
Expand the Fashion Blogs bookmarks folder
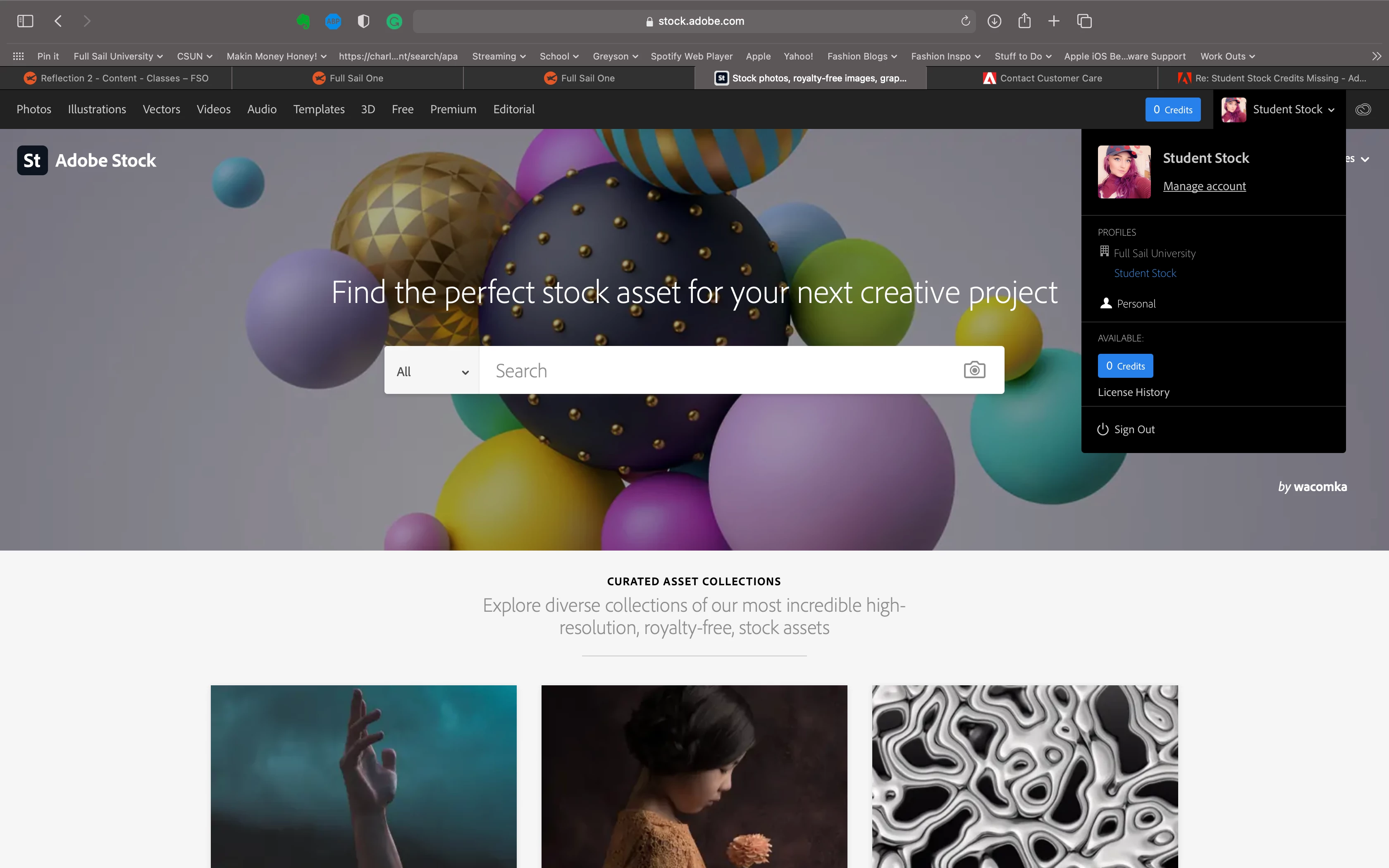pyautogui.click(x=862, y=56)
